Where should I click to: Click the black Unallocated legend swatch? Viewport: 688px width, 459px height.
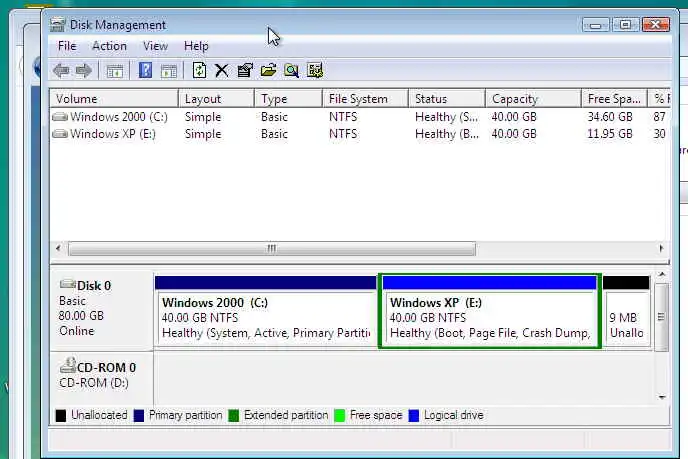(x=61, y=416)
